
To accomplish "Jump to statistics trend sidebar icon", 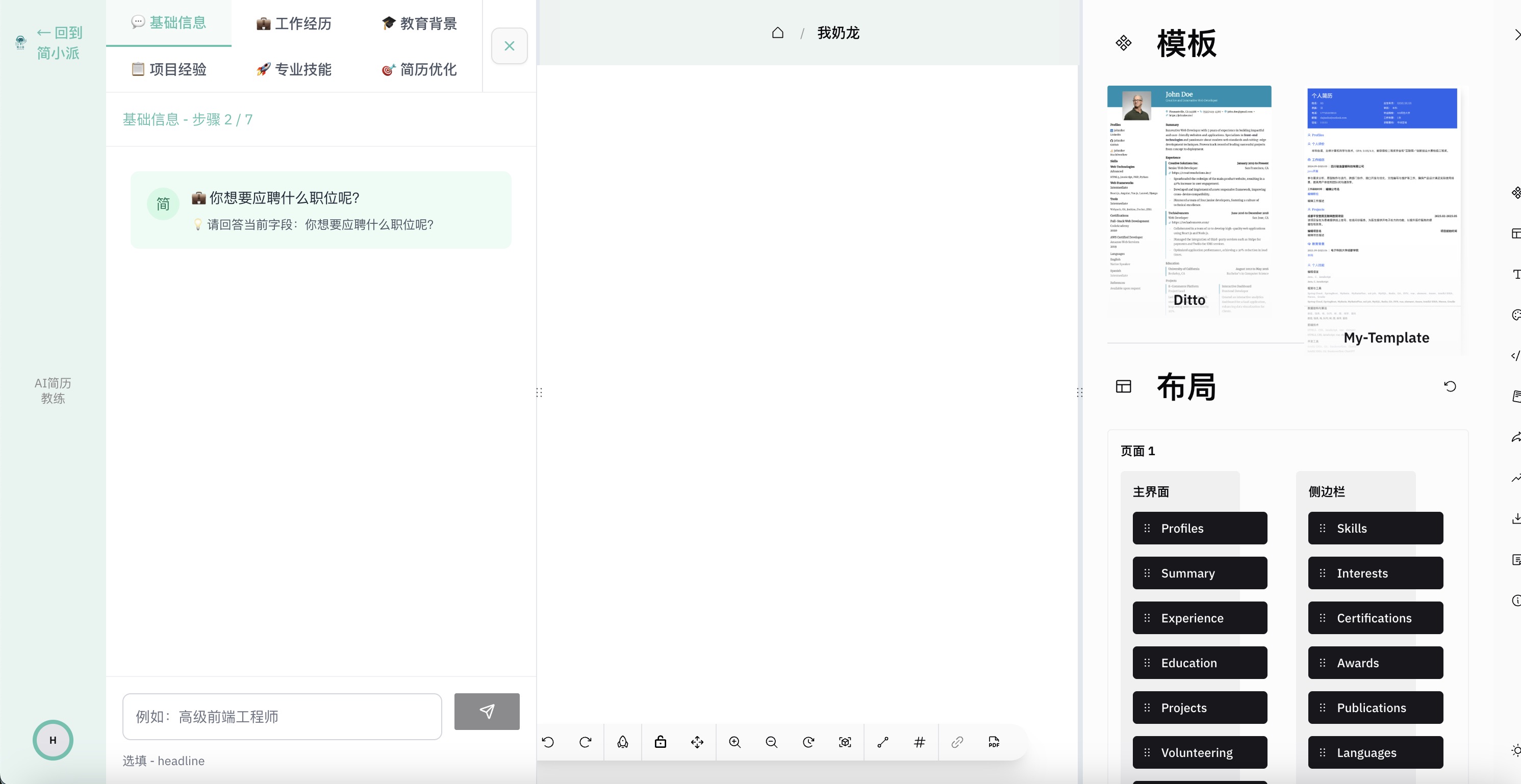I will click(x=1516, y=478).
